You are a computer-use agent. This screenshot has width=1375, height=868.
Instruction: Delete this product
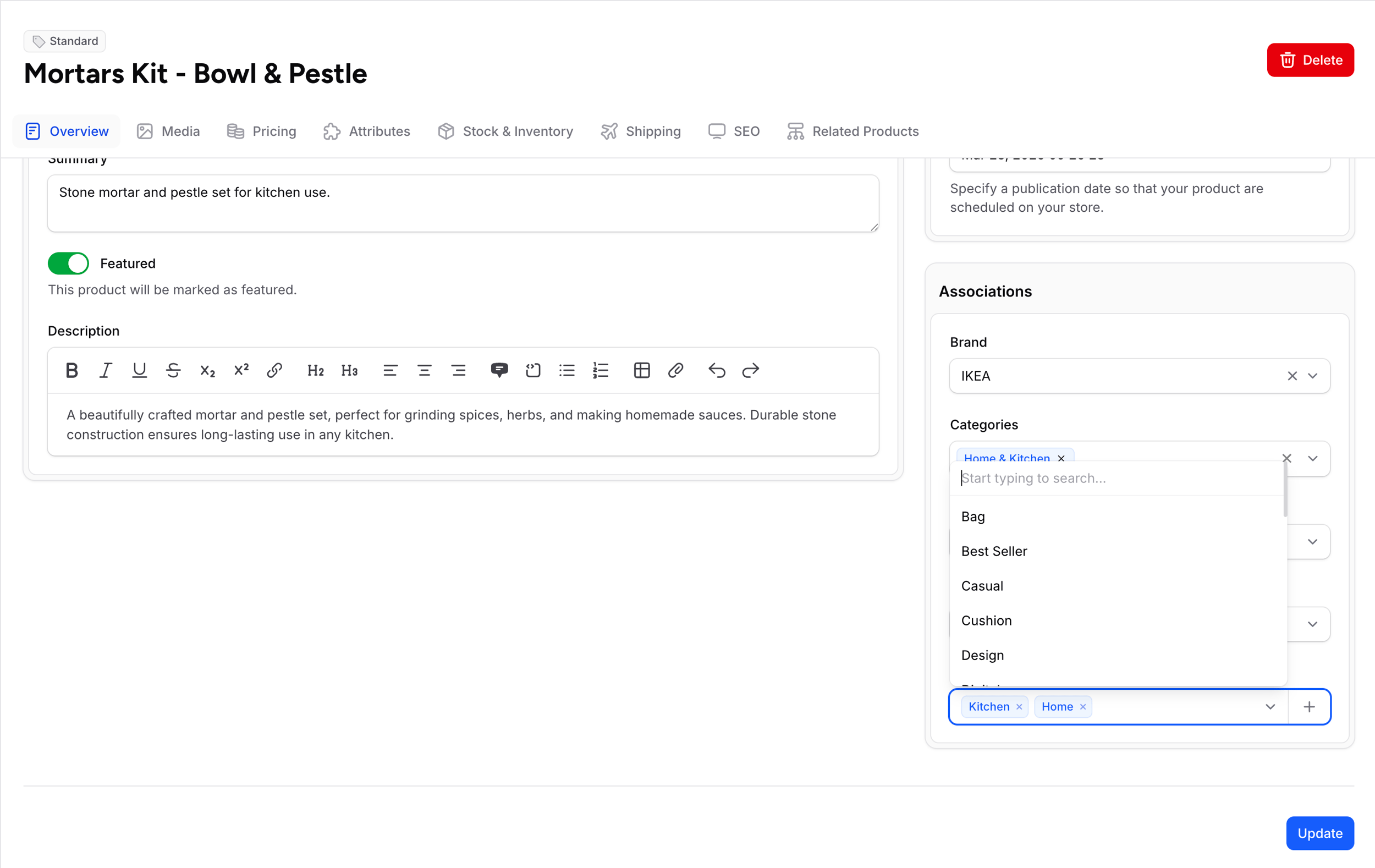[1310, 60]
